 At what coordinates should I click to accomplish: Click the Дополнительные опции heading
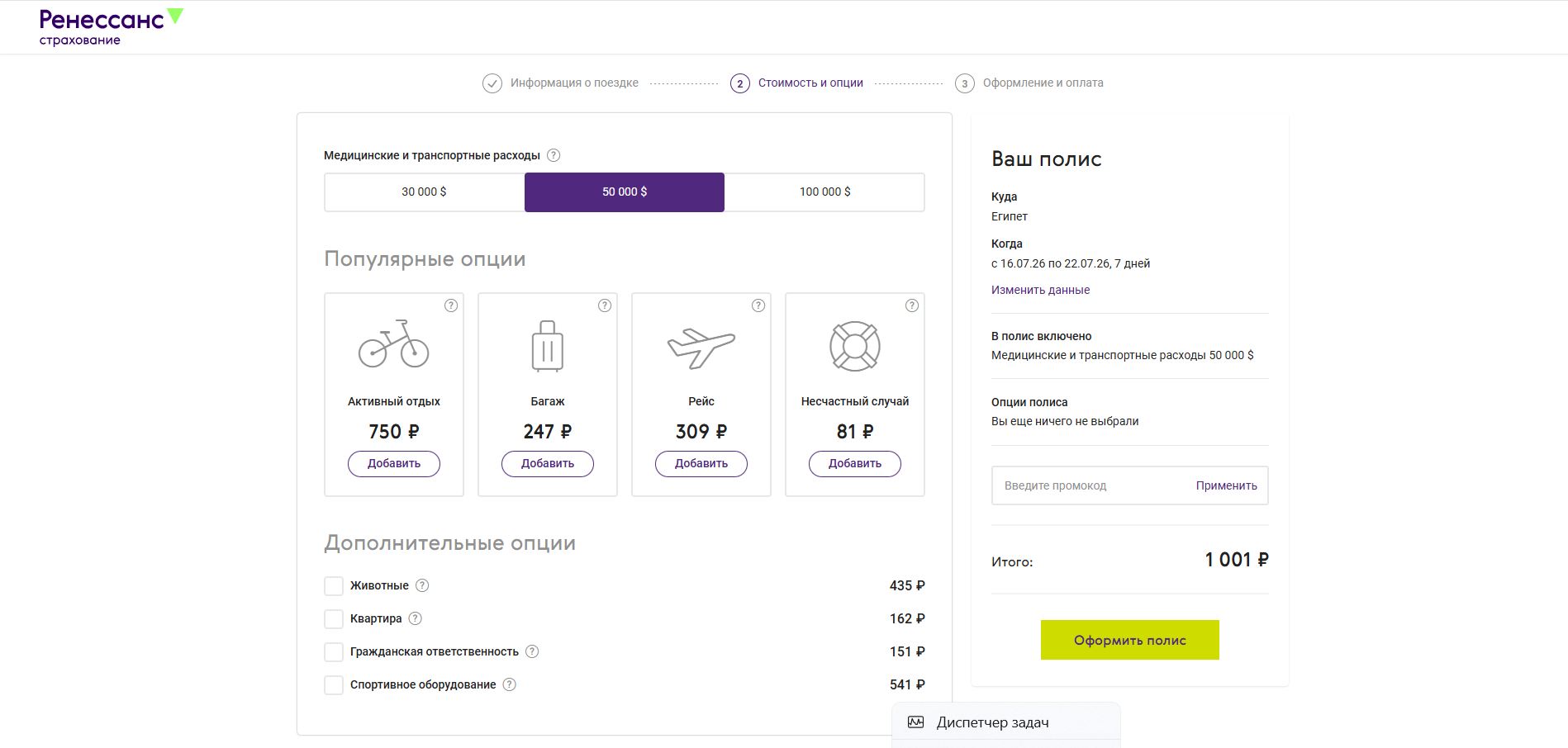(x=450, y=543)
